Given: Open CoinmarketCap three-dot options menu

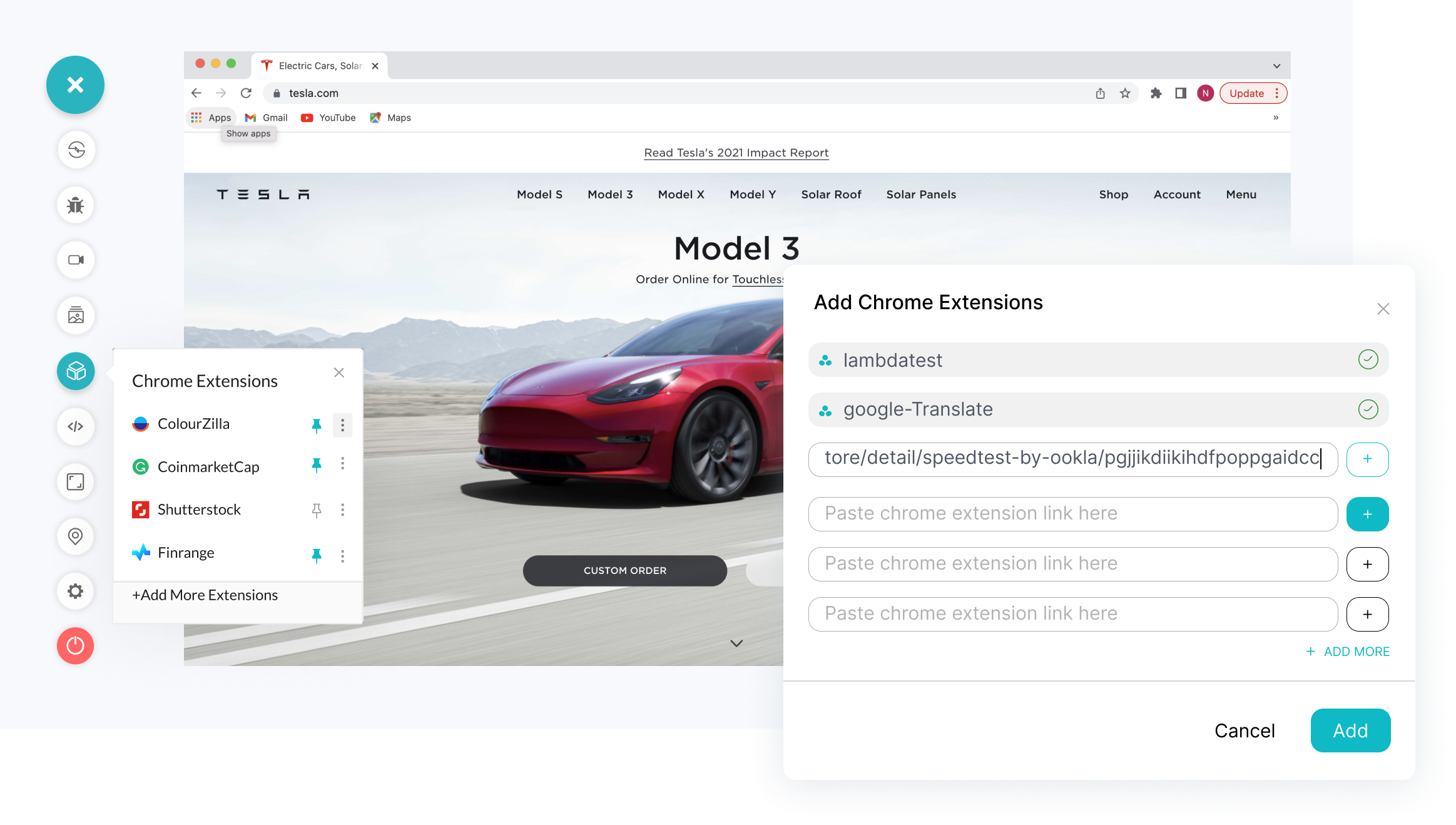Looking at the screenshot, I should (342, 464).
